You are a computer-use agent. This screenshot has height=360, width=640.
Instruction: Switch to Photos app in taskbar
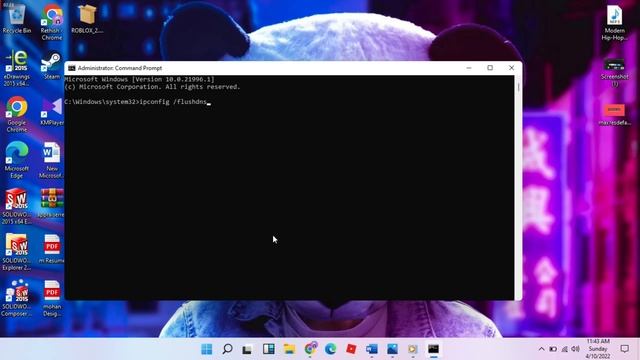pyautogui.click(x=392, y=349)
